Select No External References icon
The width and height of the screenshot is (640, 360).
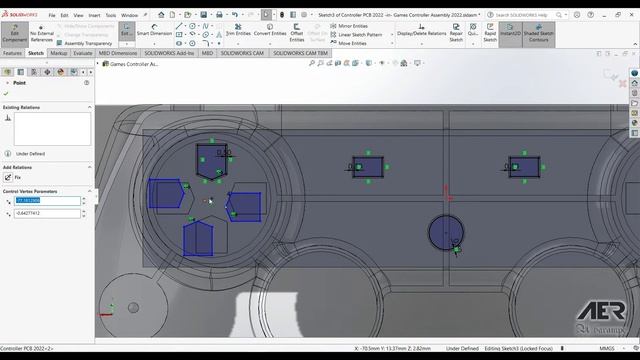[41, 34]
